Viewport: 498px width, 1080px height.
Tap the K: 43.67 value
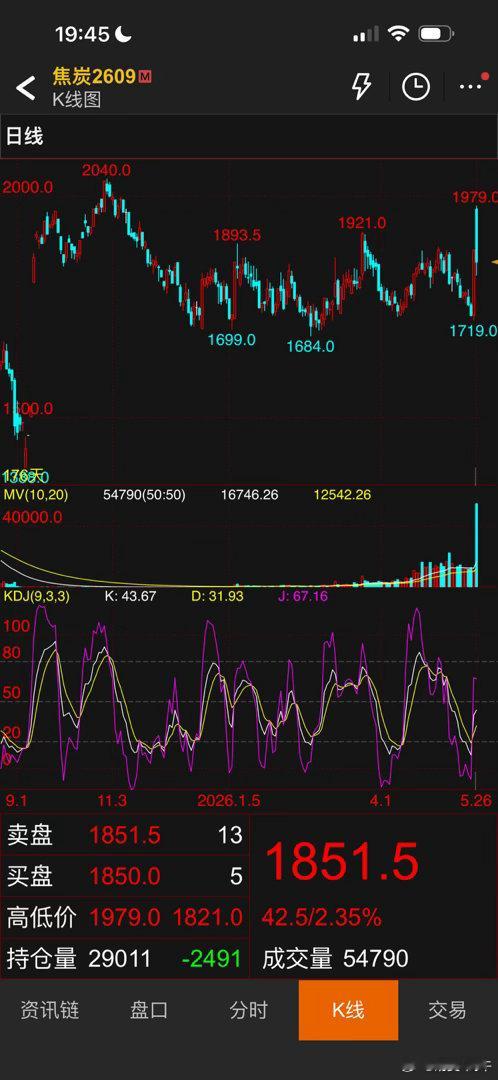click(129, 596)
